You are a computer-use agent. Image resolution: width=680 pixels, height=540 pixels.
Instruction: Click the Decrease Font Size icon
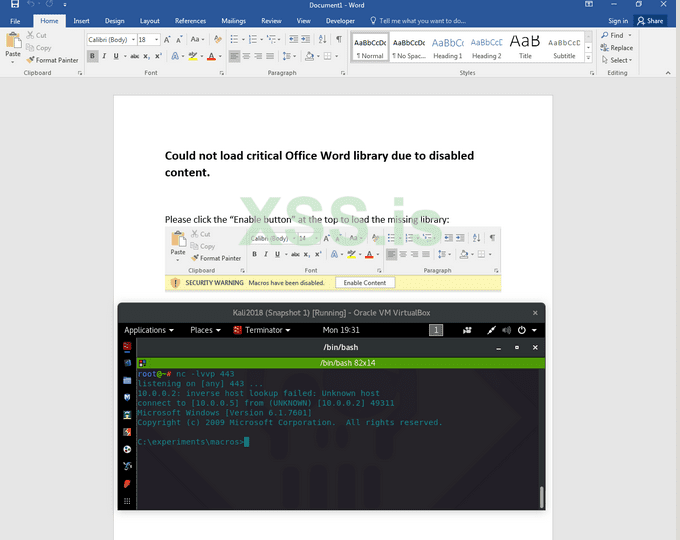click(179, 39)
